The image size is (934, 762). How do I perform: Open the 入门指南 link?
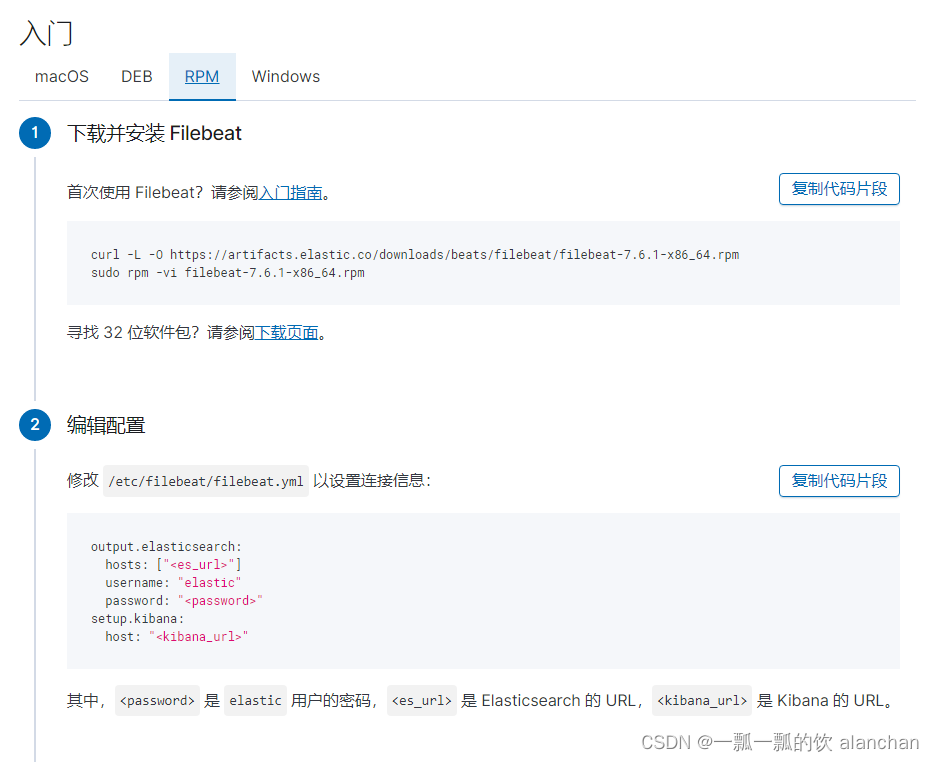291,193
